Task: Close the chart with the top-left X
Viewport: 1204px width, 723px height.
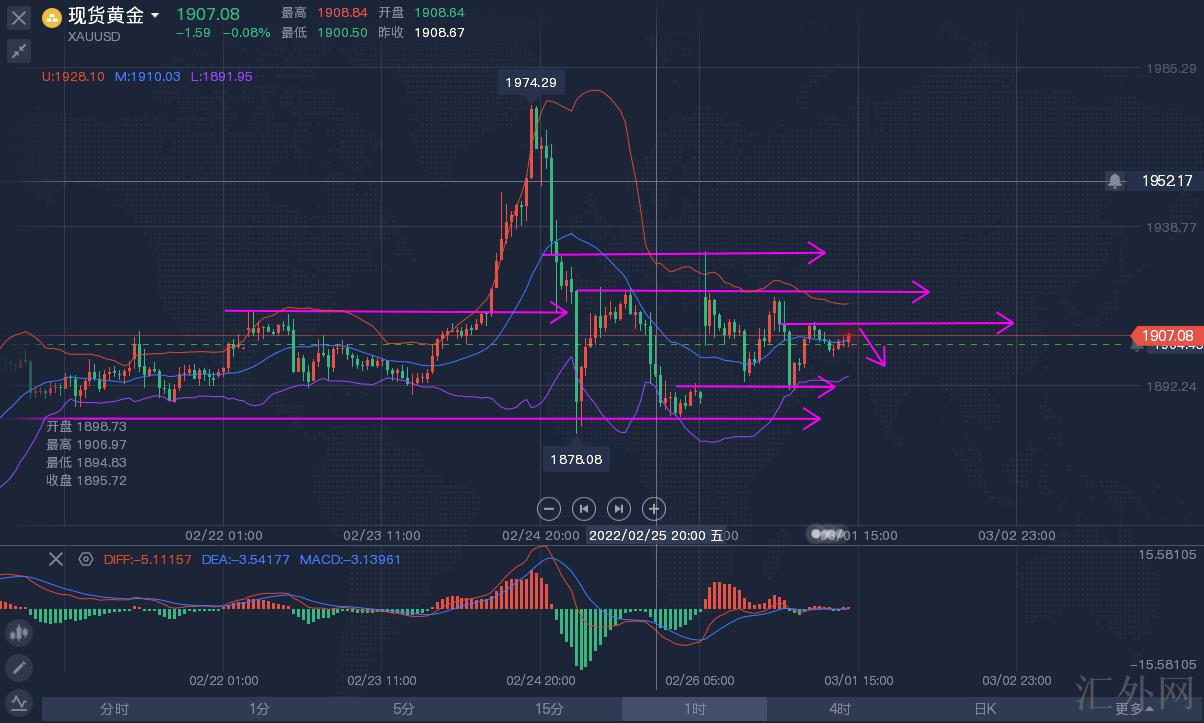Action: point(19,18)
